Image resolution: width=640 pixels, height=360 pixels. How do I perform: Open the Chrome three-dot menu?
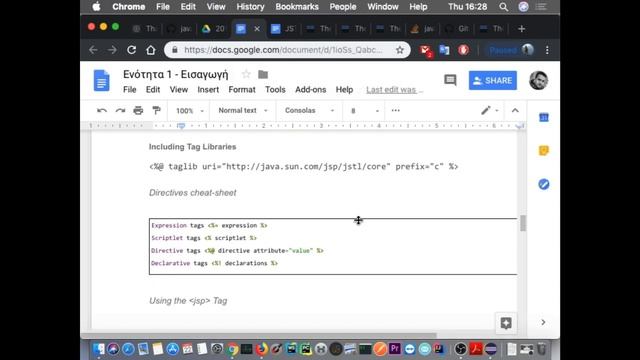[547, 50]
